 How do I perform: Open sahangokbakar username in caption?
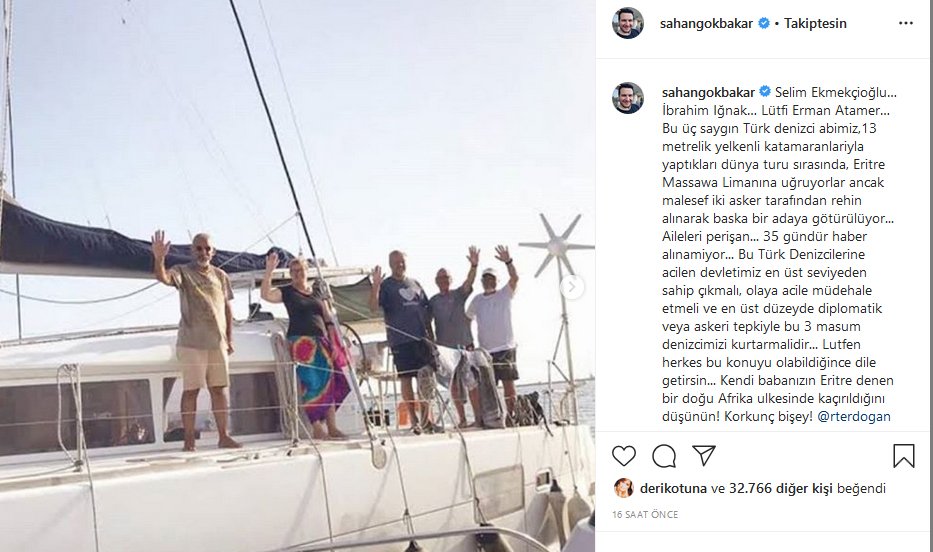pos(708,92)
